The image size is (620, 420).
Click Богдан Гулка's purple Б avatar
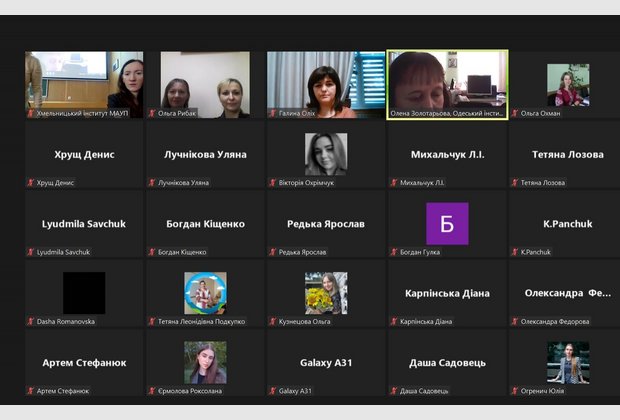[447, 224]
